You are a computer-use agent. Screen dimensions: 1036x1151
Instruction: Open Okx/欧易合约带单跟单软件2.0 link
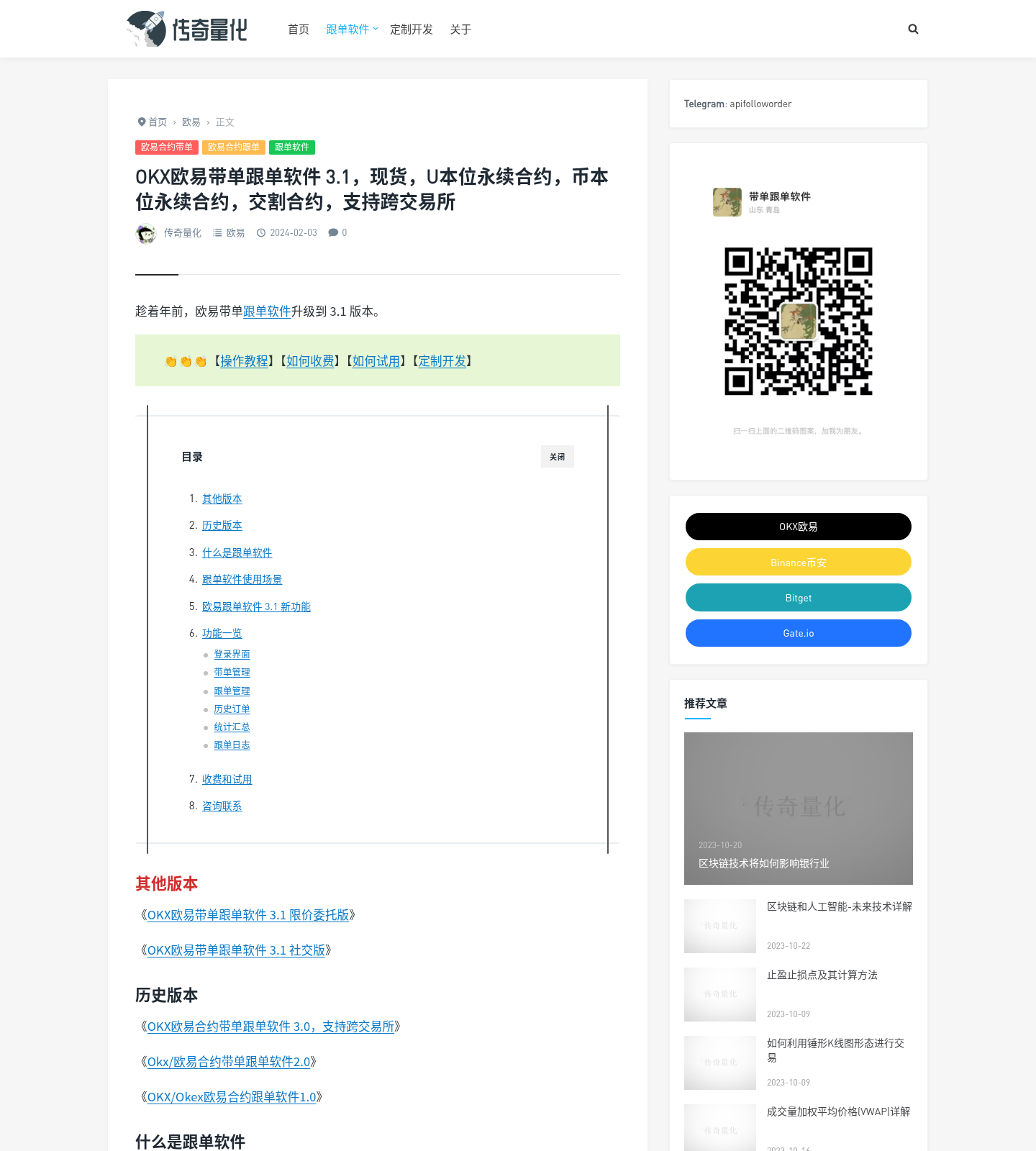229,1062
